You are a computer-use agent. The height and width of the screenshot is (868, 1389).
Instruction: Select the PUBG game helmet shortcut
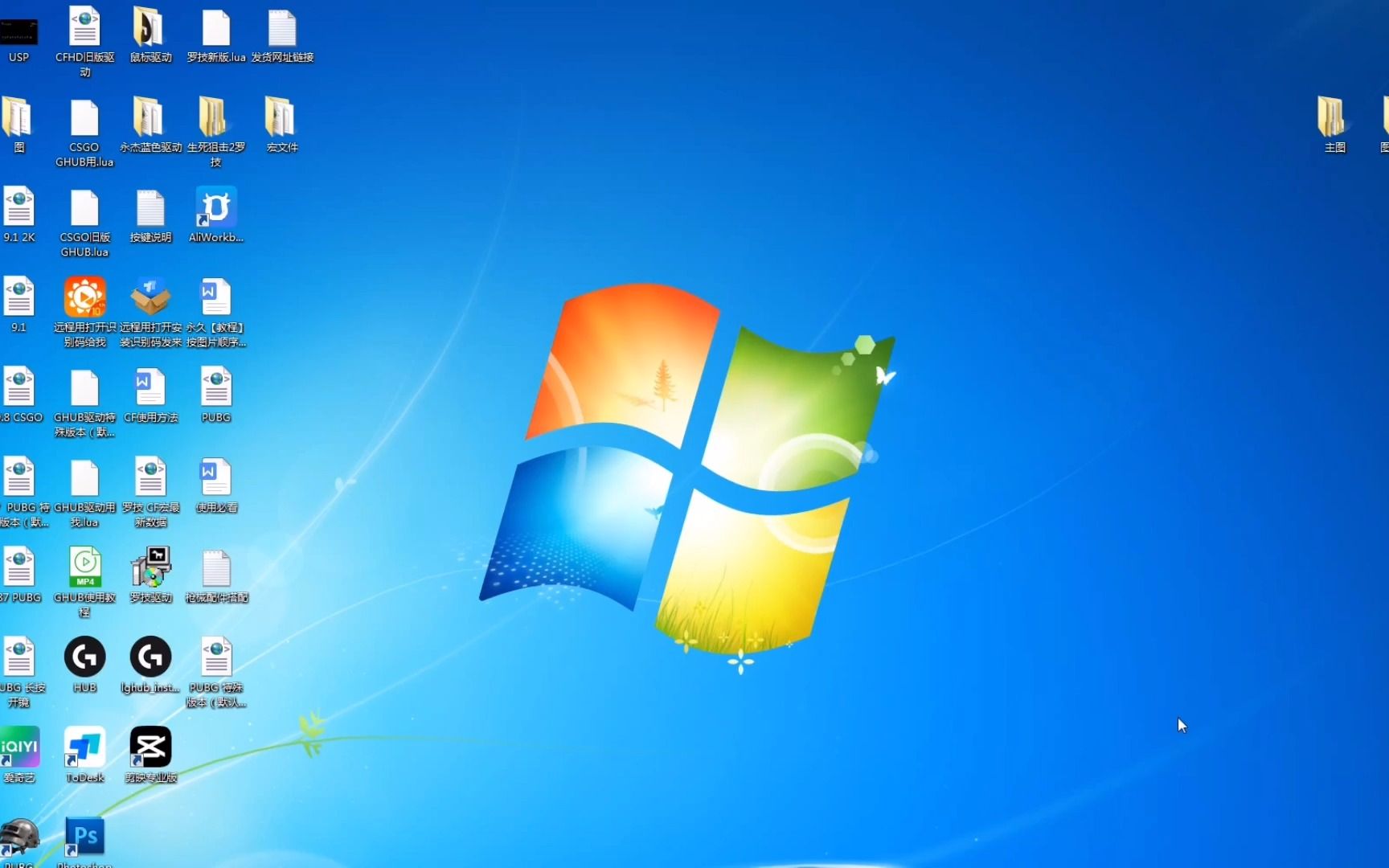pos(19,837)
